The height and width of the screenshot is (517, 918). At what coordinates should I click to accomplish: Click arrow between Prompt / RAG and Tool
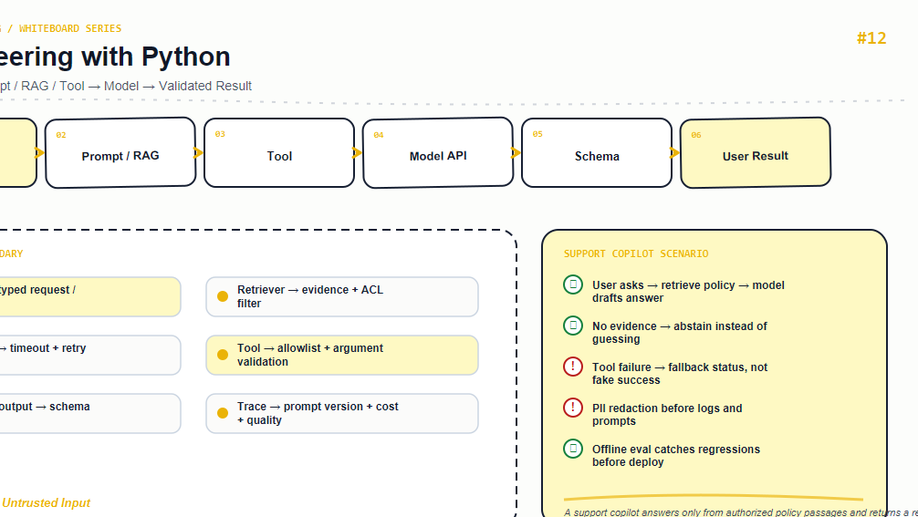[198, 153]
